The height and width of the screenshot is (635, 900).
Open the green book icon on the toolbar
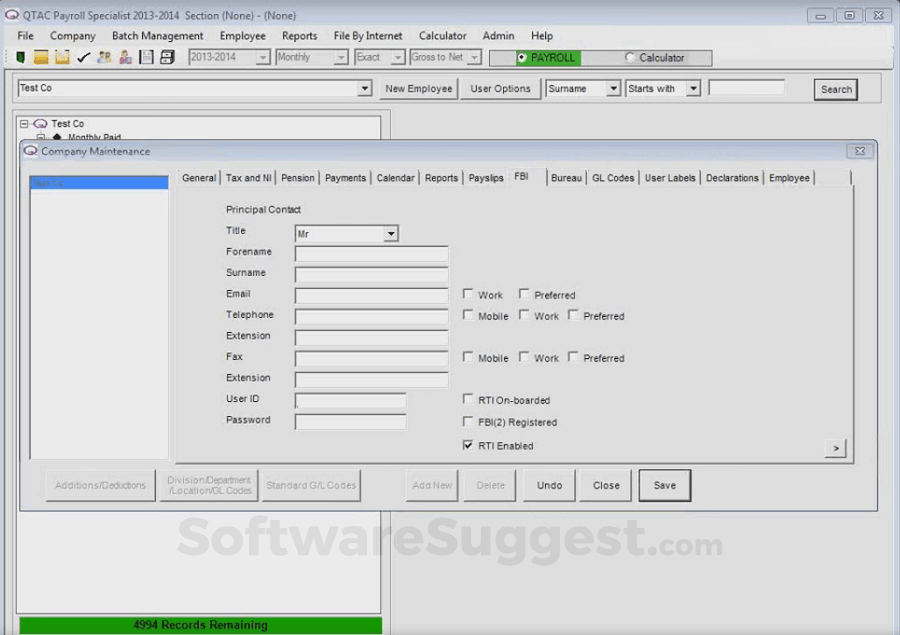(21, 57)
